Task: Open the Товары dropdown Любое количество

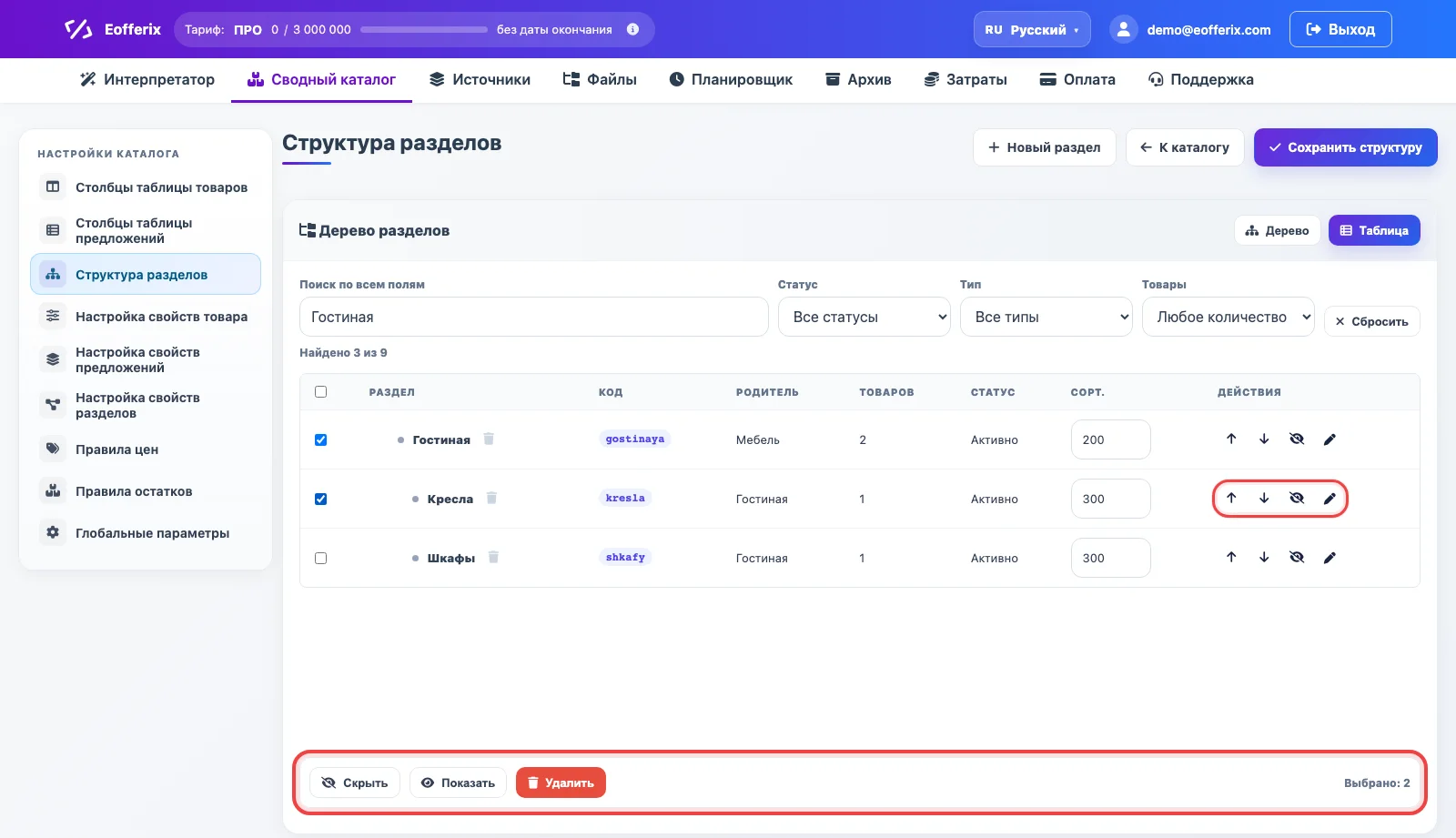Action: coord(1228,317)
